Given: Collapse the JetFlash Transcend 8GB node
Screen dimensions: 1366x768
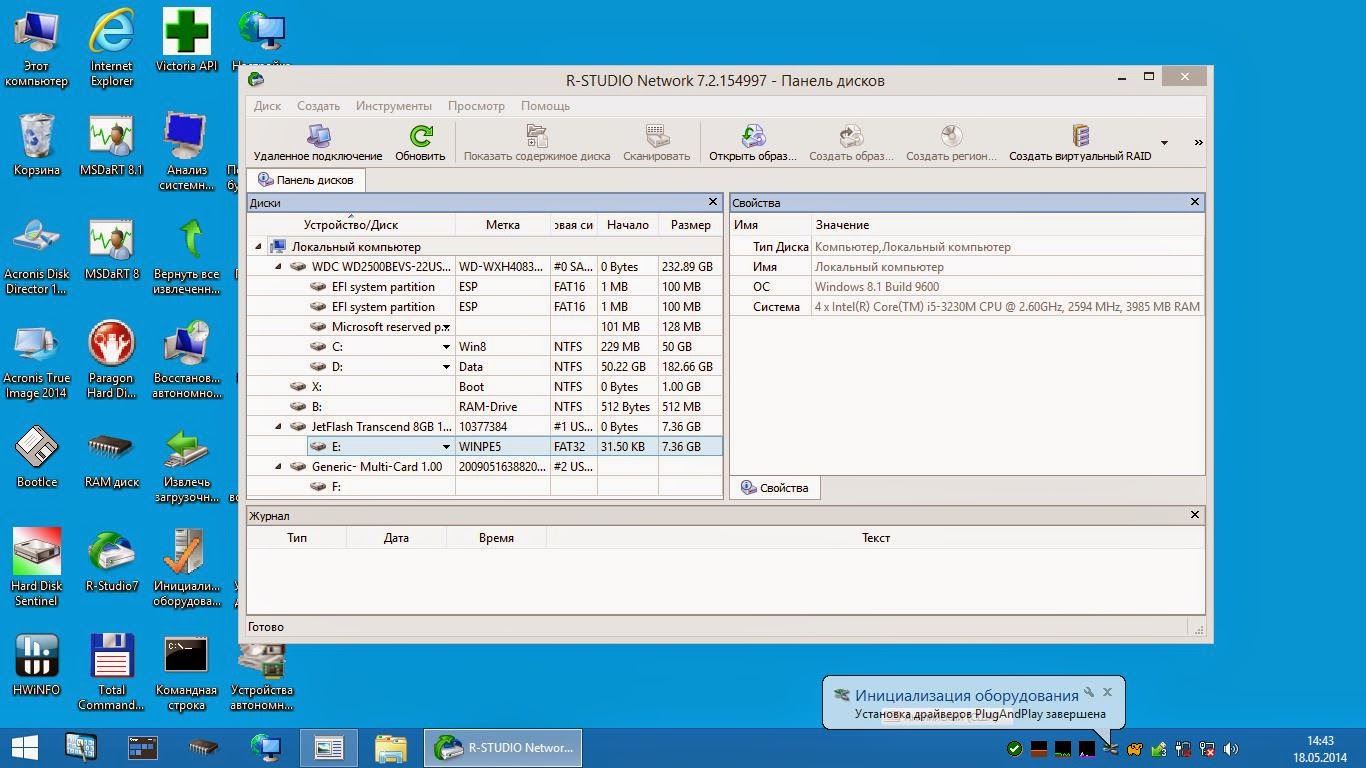Looking at the screenshot, I should (278, 427).
